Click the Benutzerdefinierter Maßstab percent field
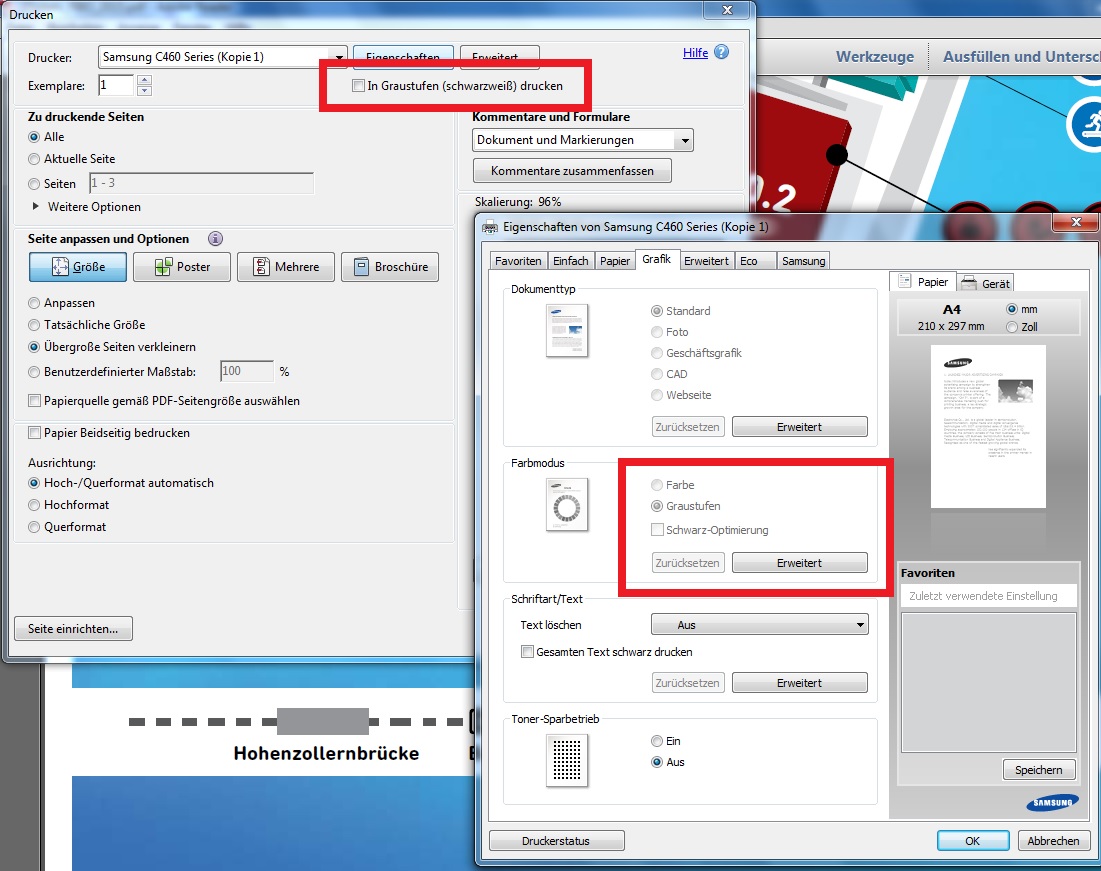 click(247, 371)
